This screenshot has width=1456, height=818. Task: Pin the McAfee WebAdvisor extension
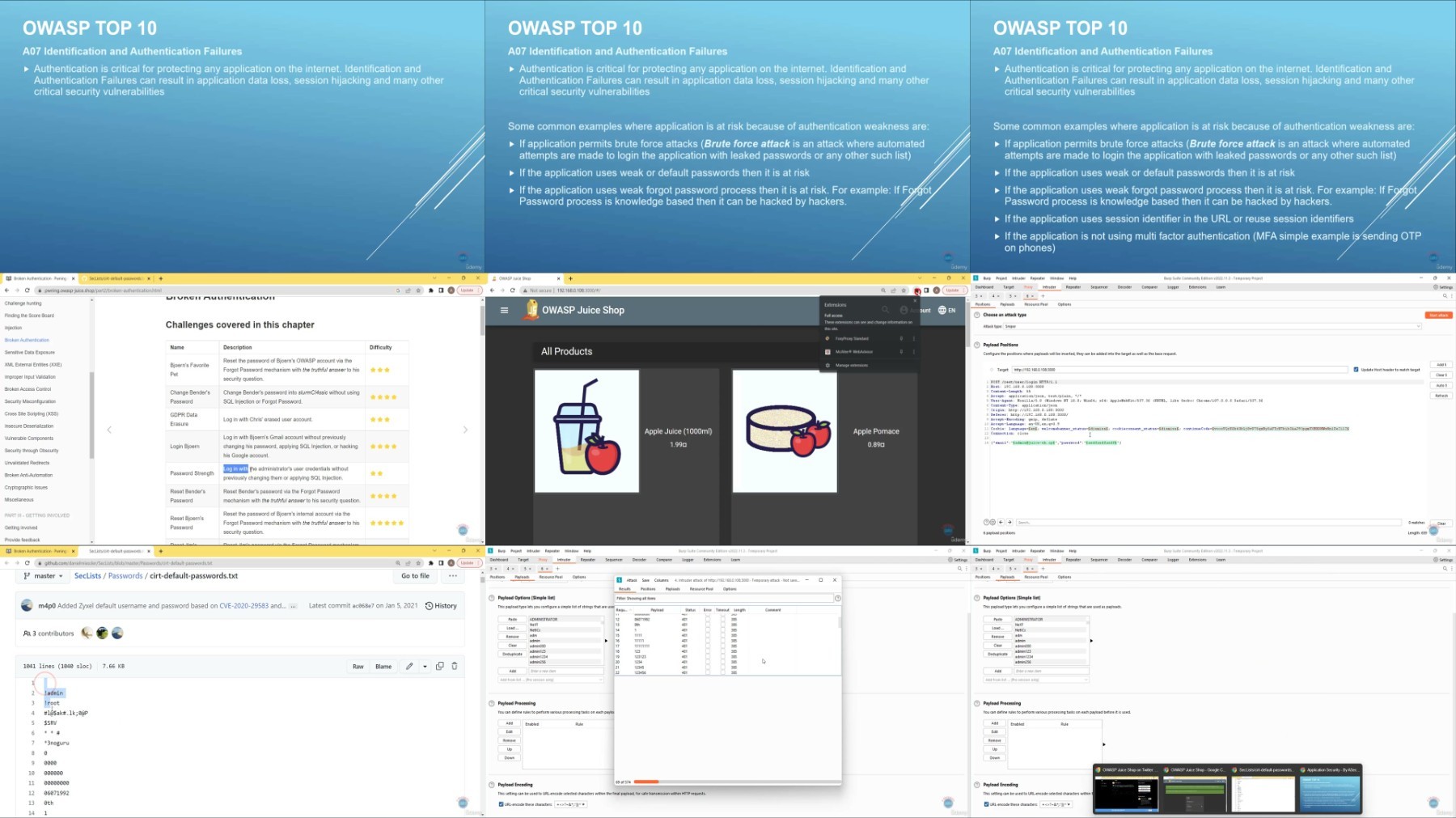tap(901, 351)
